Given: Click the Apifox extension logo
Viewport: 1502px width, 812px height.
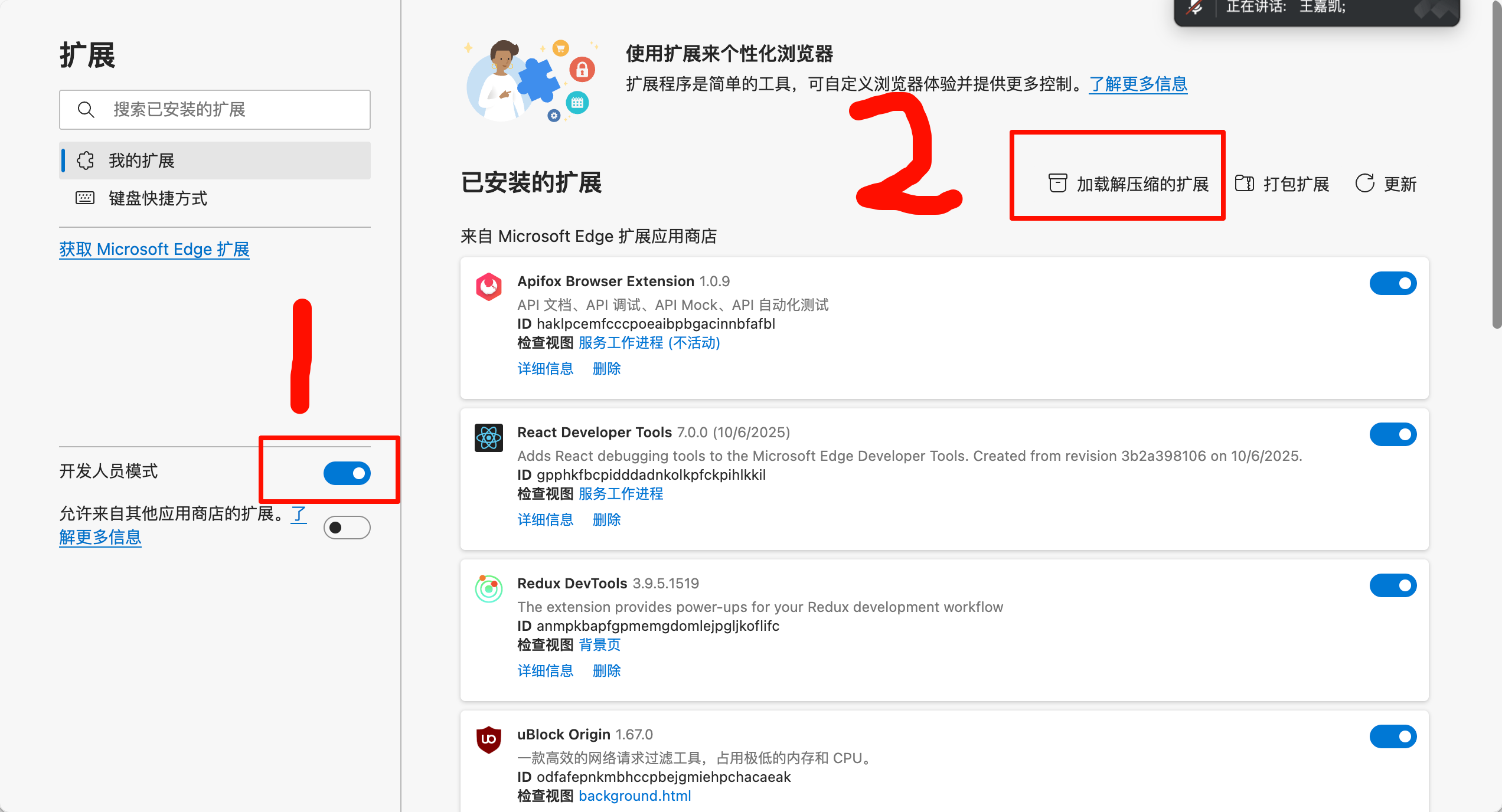Looking at the screenshot, I should (489, 286).
